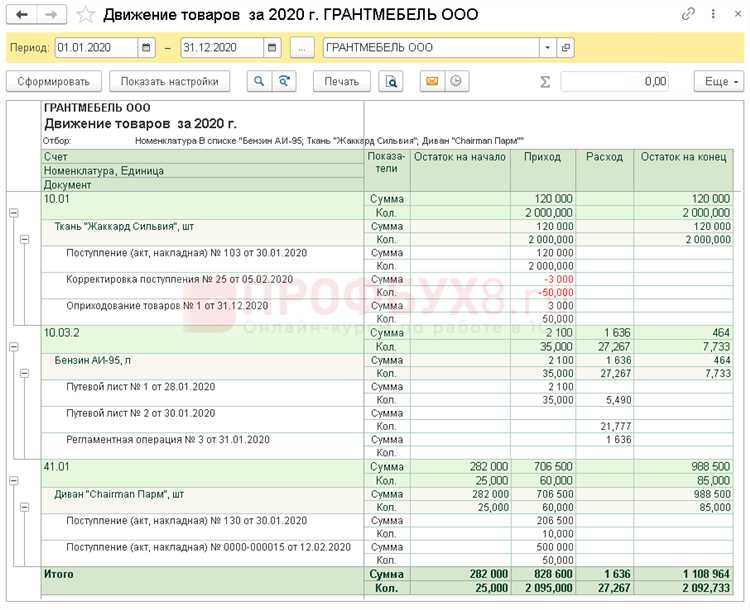Click the cancel search icon
The height and width of the screenshot is (610, 750).
(284, 81)
